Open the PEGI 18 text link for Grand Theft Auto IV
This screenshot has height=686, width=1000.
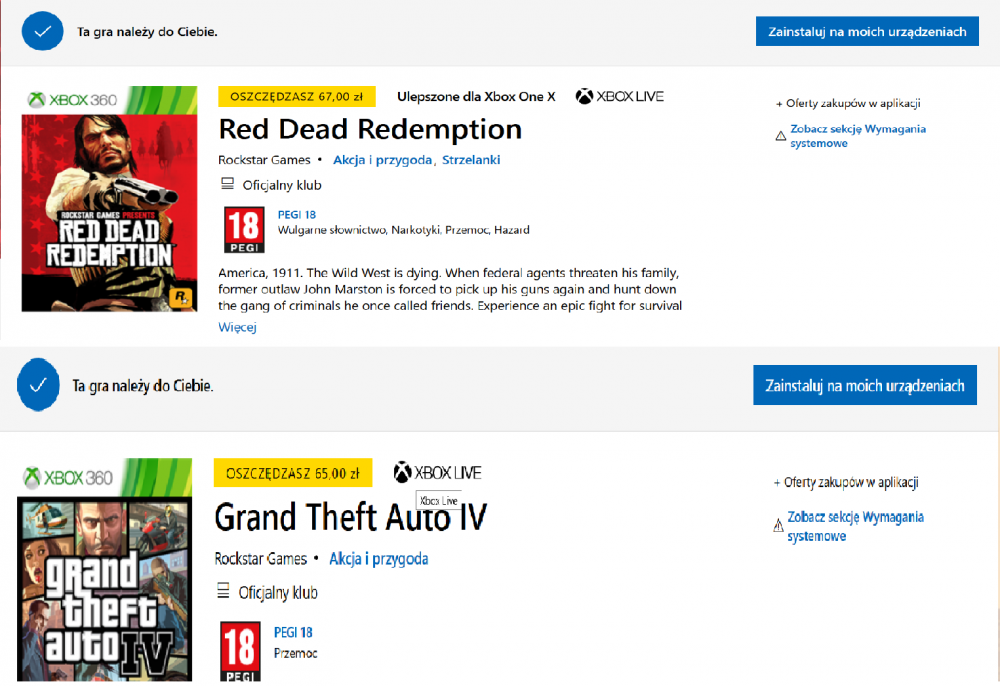pos(293,632)
